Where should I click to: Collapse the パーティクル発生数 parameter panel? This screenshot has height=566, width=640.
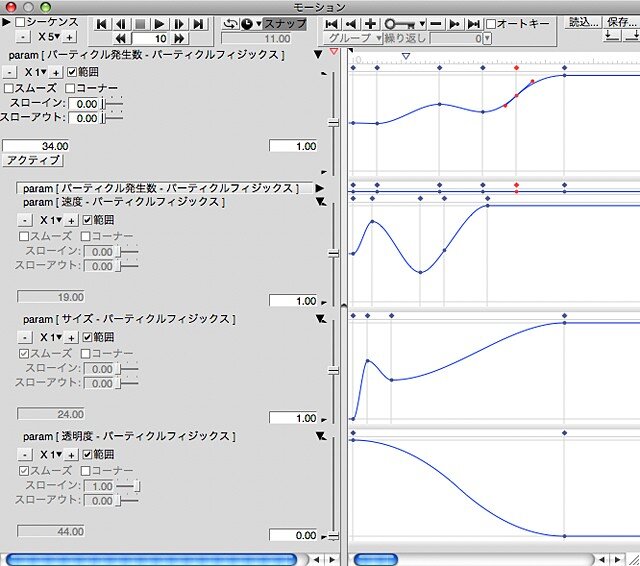point(318,54)
